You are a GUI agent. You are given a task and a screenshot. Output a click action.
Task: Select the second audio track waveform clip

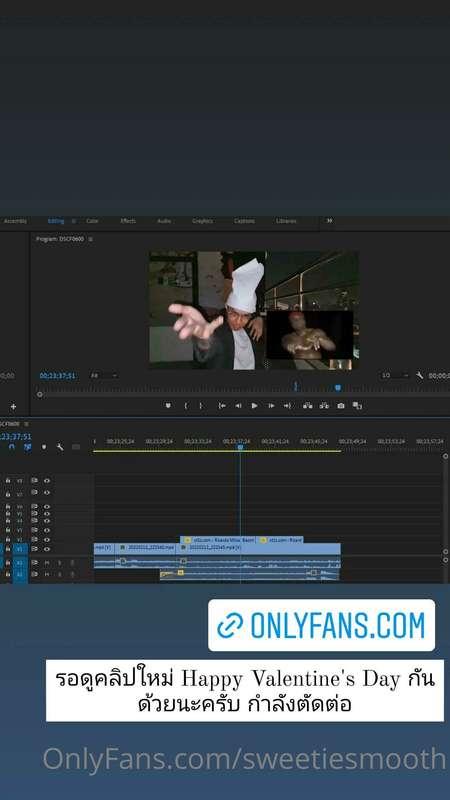(x=249, y=575)
